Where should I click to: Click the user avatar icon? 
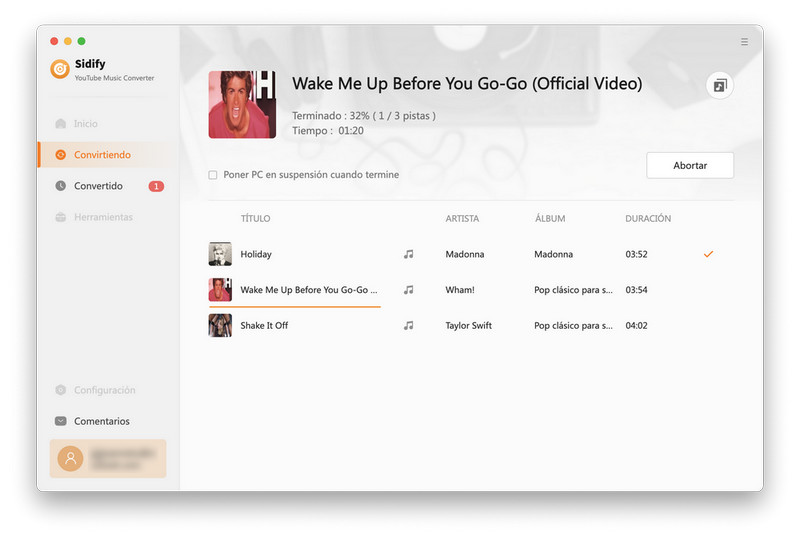click(70, 458)
